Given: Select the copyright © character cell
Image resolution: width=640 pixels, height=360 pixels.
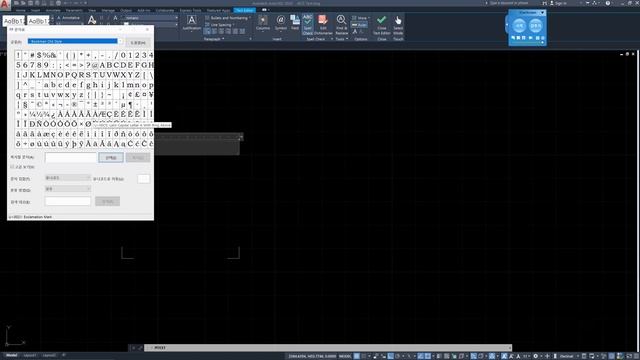Looking at the screenshot, I should click(40, 104).
